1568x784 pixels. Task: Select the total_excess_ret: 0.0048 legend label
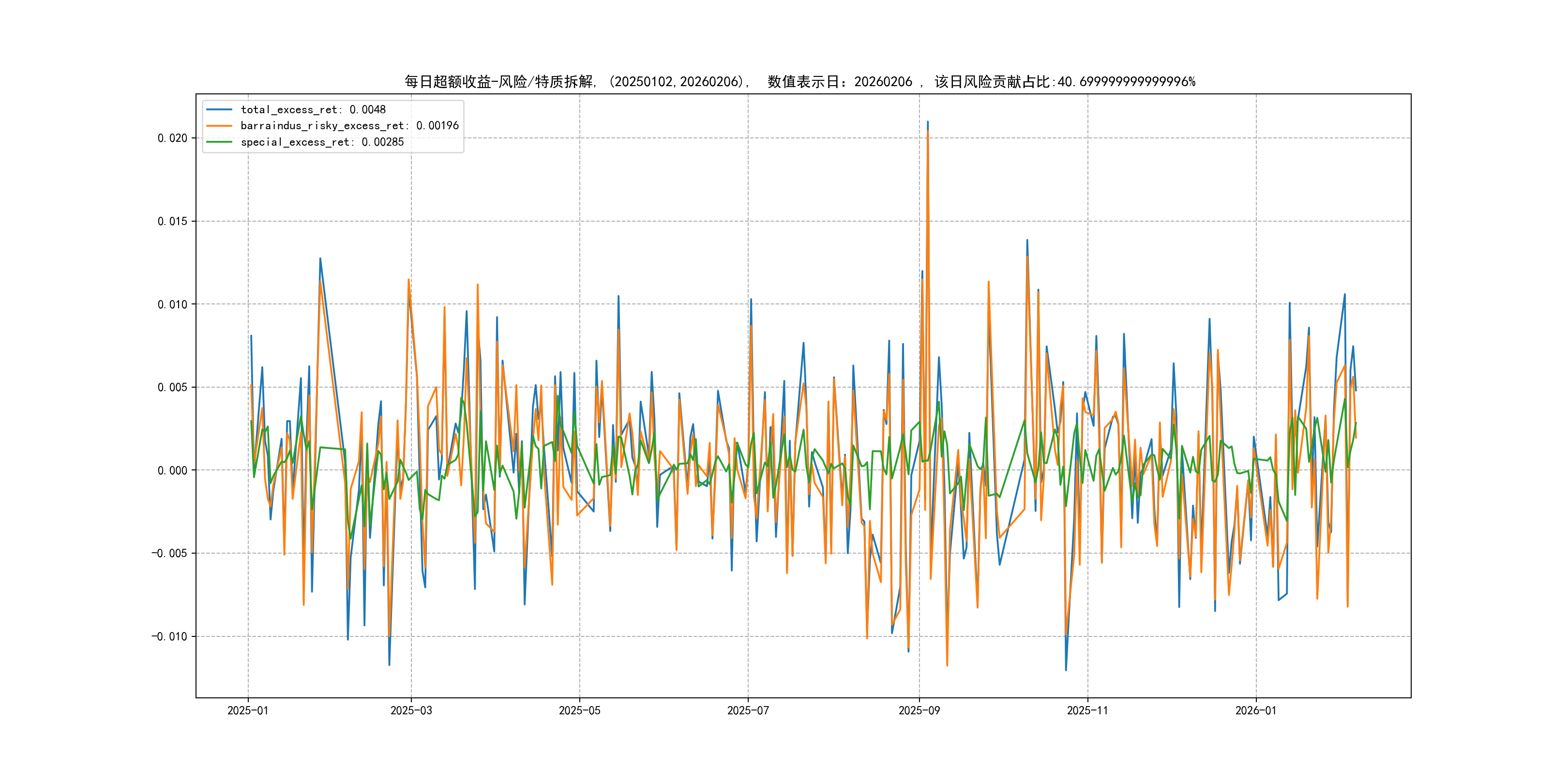pos(313,109)
